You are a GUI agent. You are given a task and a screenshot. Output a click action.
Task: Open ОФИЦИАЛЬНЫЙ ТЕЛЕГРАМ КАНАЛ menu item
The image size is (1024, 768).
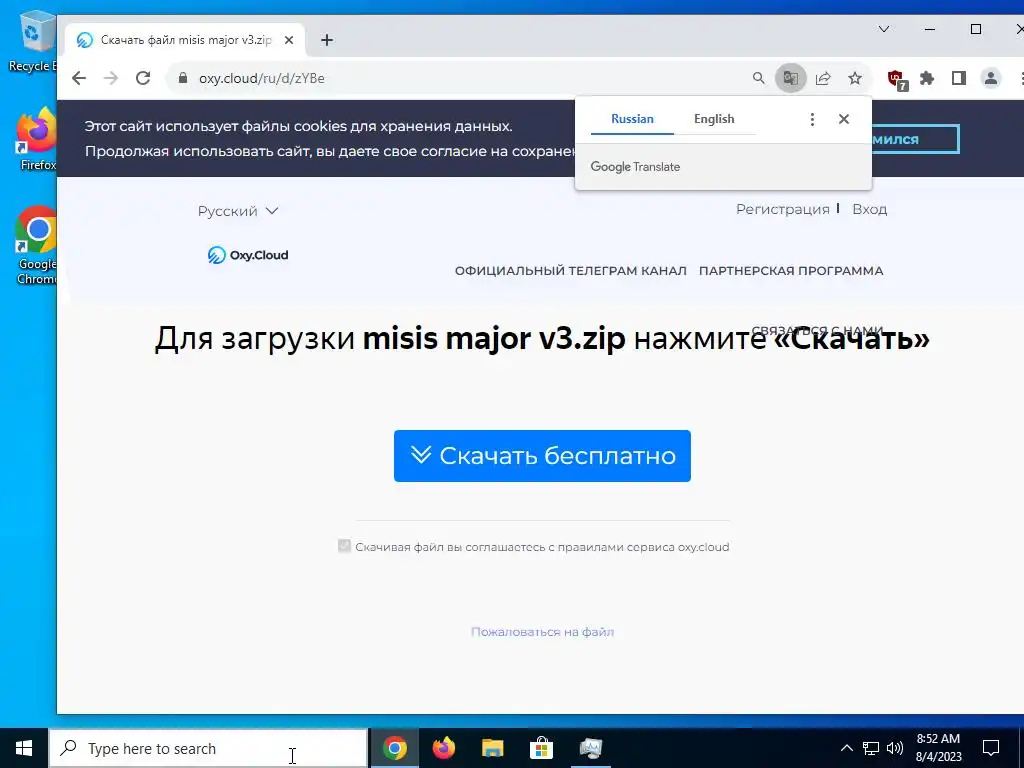(x=571, y=270)
